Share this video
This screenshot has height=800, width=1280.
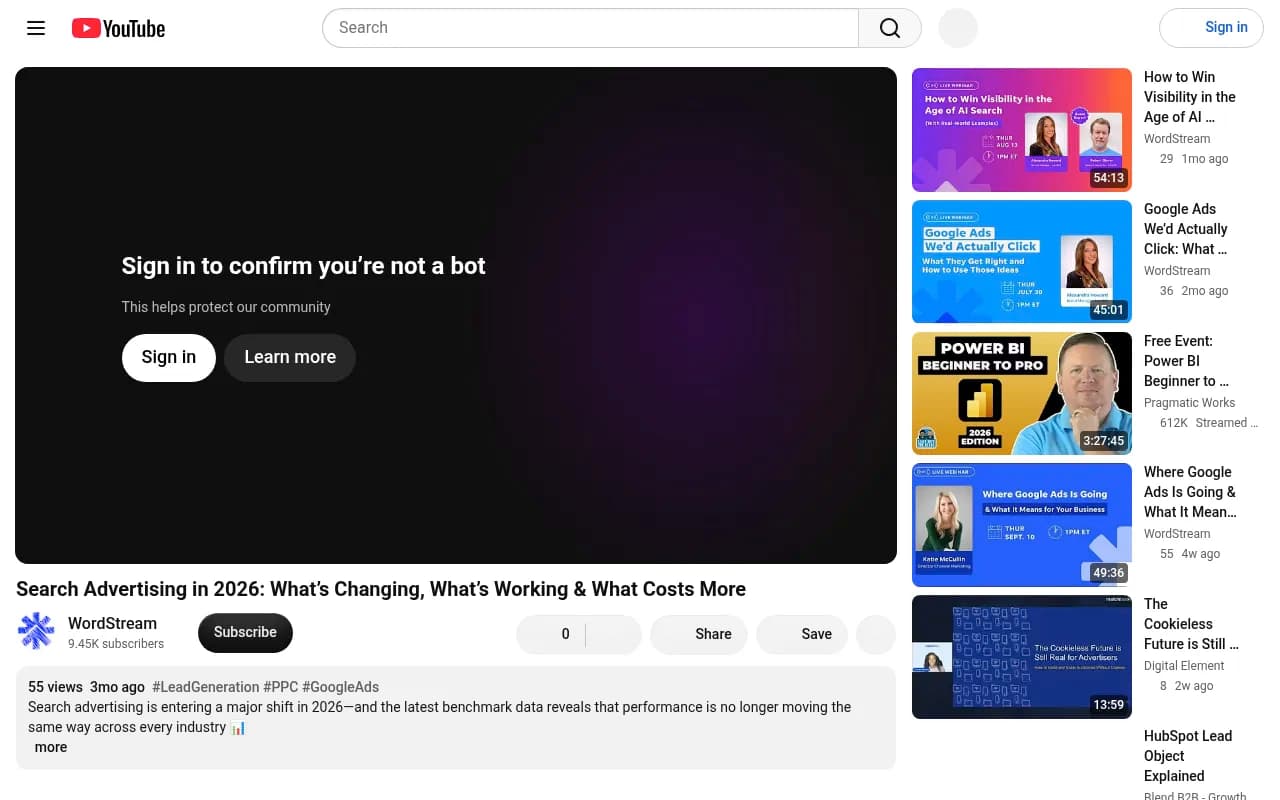pyautogui.click(x=699, y=634)
